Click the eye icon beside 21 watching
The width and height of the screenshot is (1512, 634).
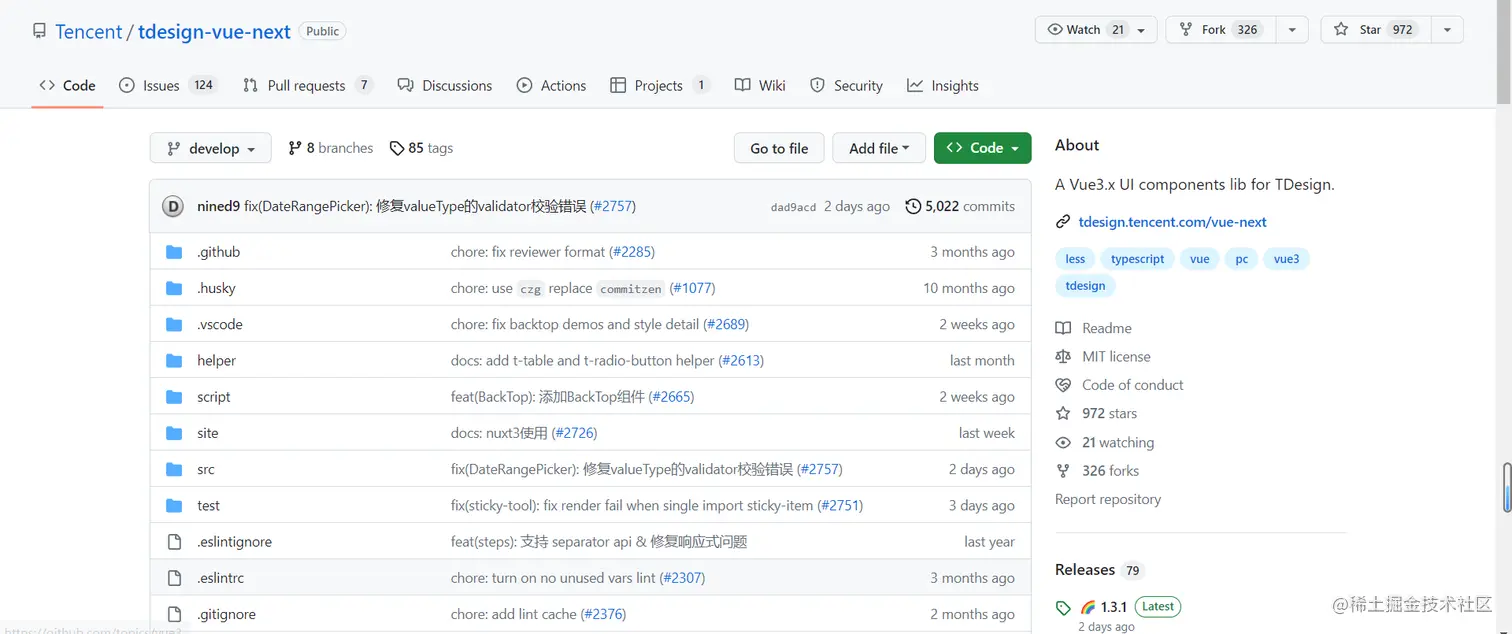tap(1063, 442)
